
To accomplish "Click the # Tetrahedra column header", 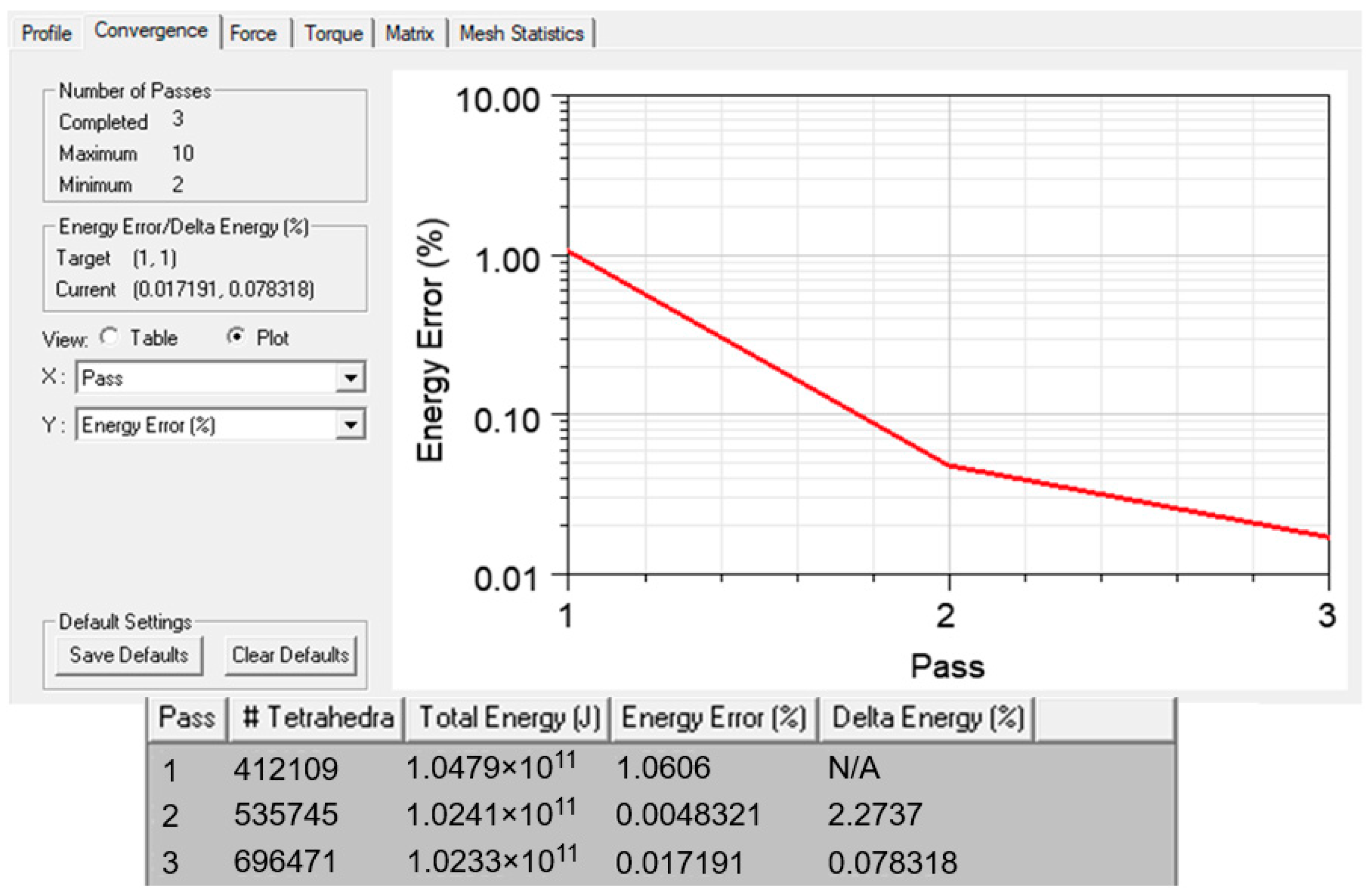I will click(x=317, y=718).
